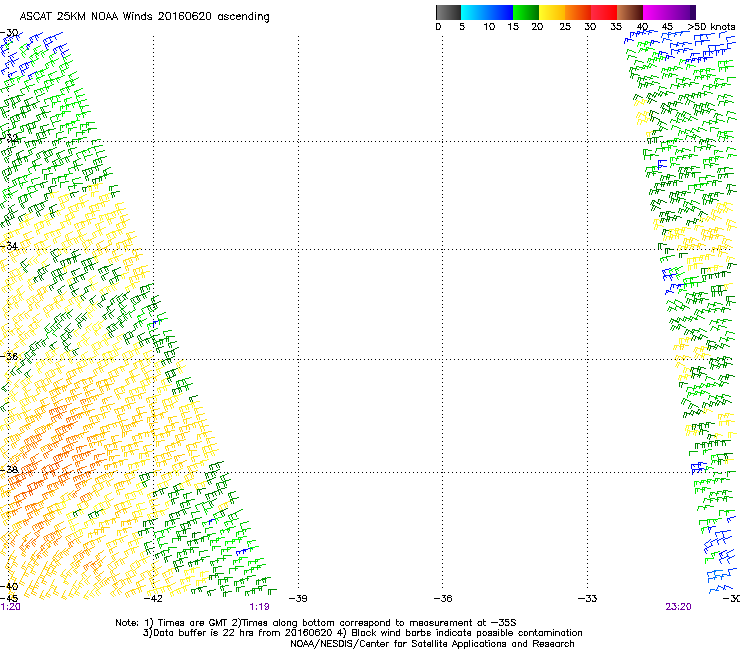Click the '-36' longitude label on the bottom axis
Screen dimensions: 740x650
pos(443,598)
